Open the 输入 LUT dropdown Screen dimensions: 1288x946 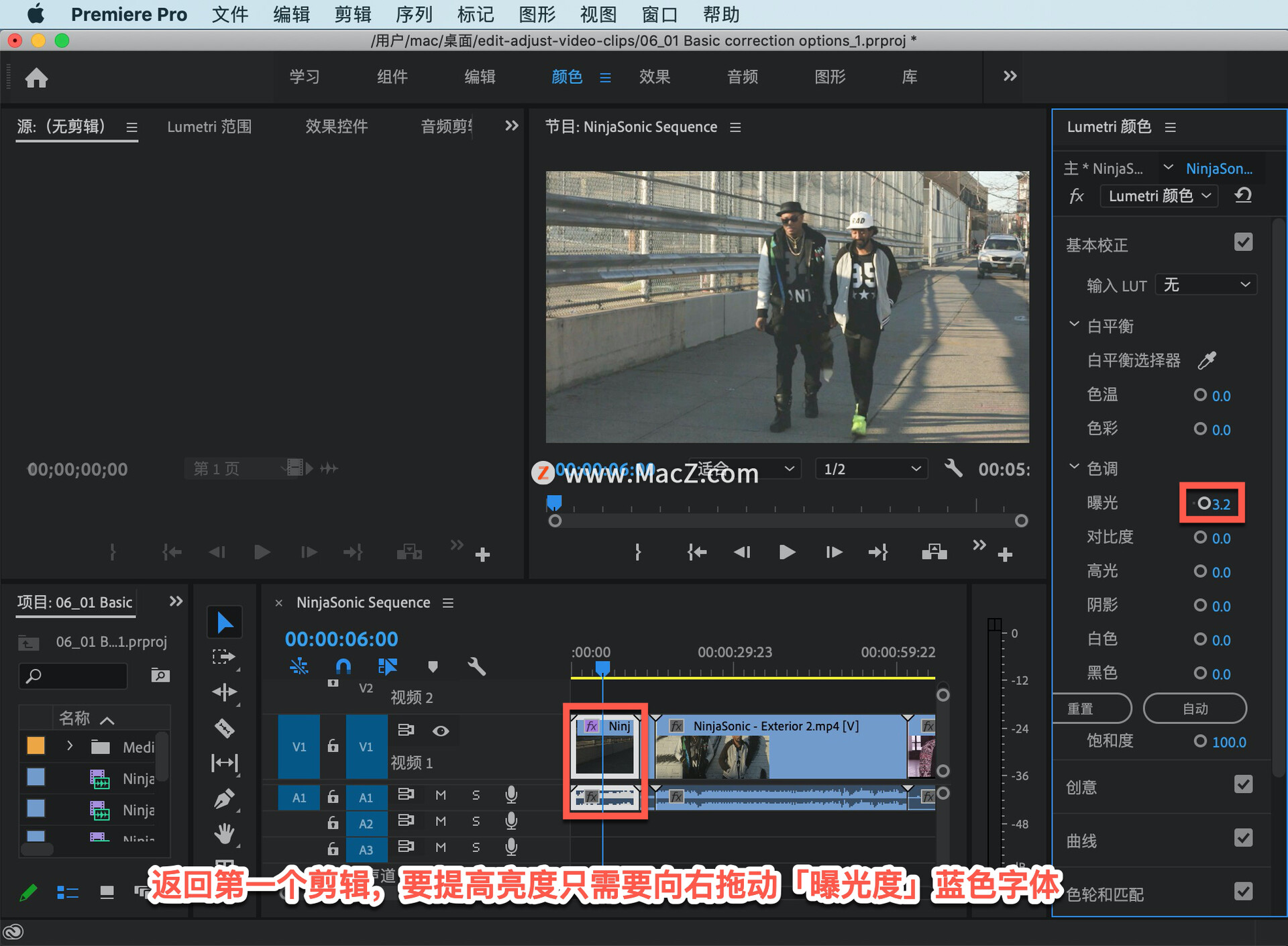coord(1206,285)
